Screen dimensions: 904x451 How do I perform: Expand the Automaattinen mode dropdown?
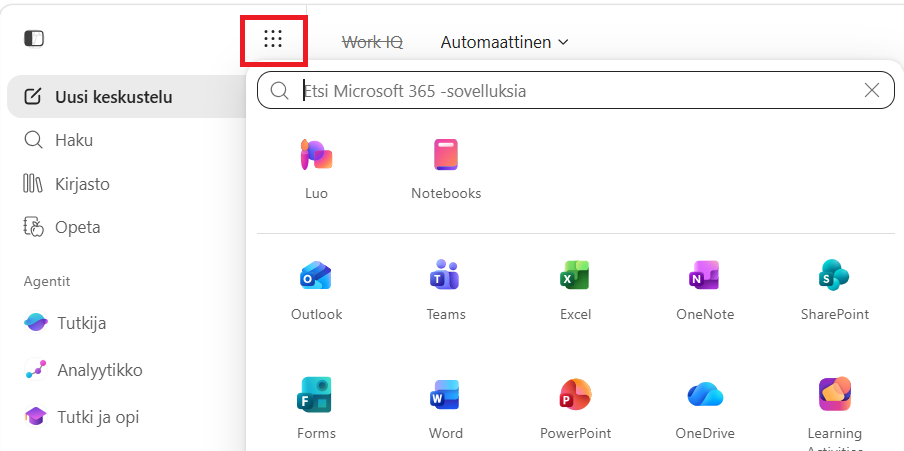[504, 42]
